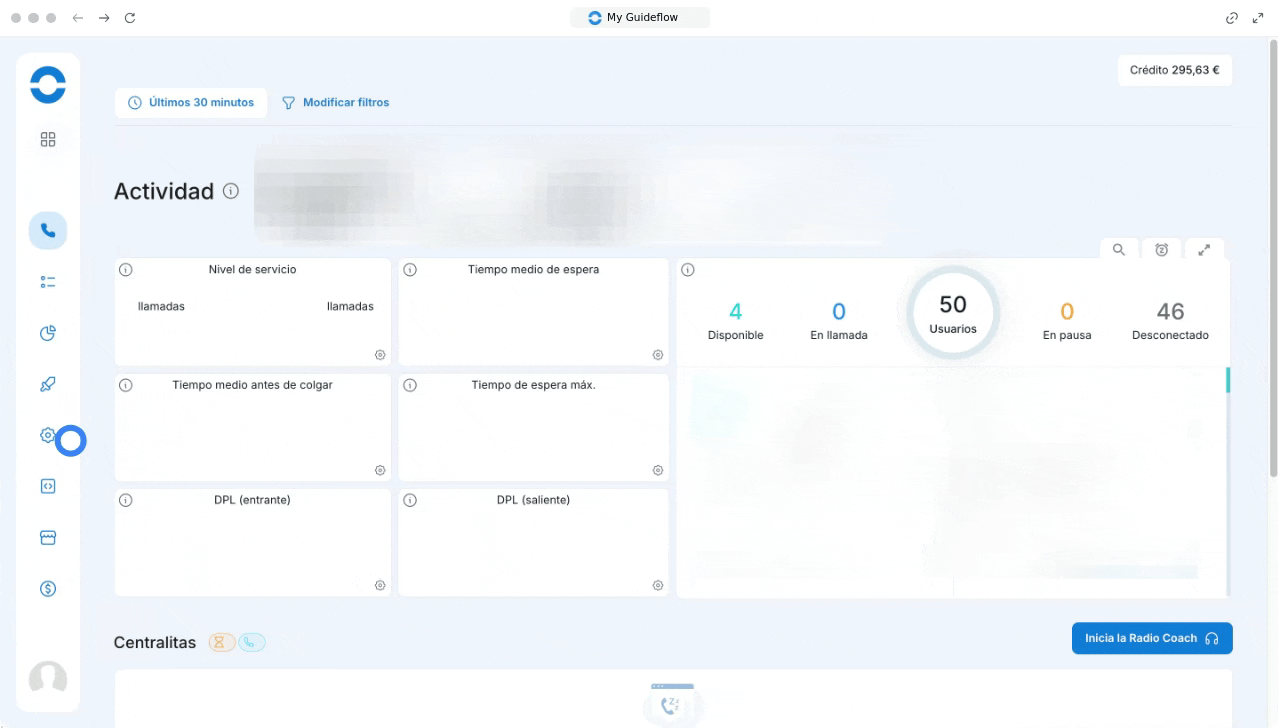
Task: Open the settings gear in sidebar
Action: click(48, 435)
